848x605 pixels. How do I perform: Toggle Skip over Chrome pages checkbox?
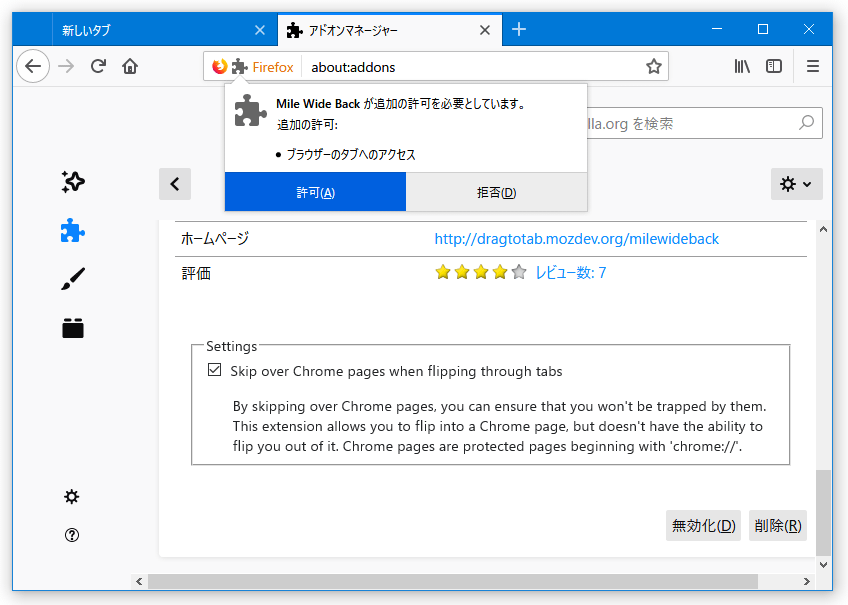[x=215, y=370]
